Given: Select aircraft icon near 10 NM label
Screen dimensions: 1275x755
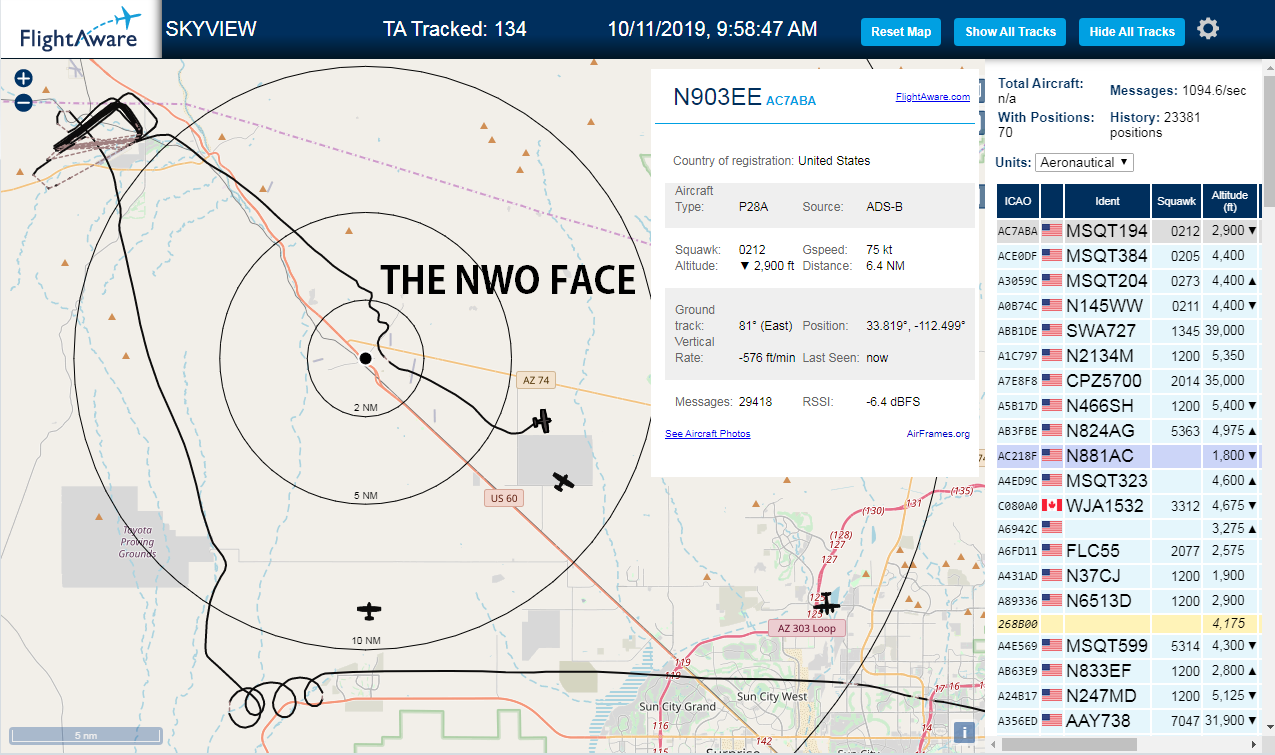Looking at the screenshot, I should [370, 610].
